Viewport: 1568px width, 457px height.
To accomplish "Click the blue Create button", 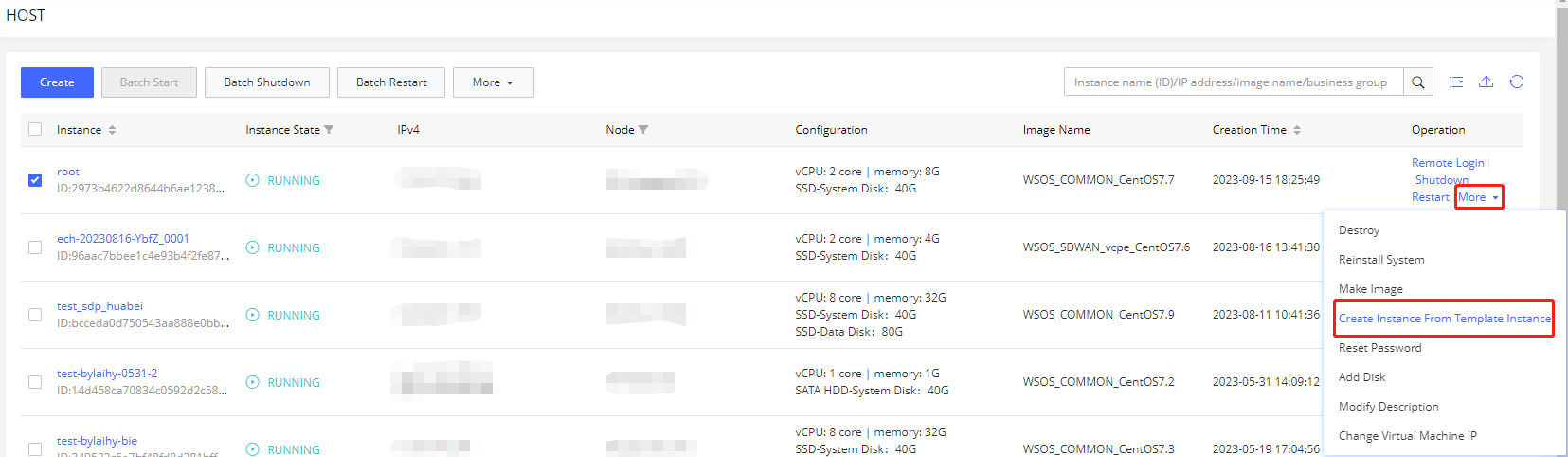I will click(57, 82).
